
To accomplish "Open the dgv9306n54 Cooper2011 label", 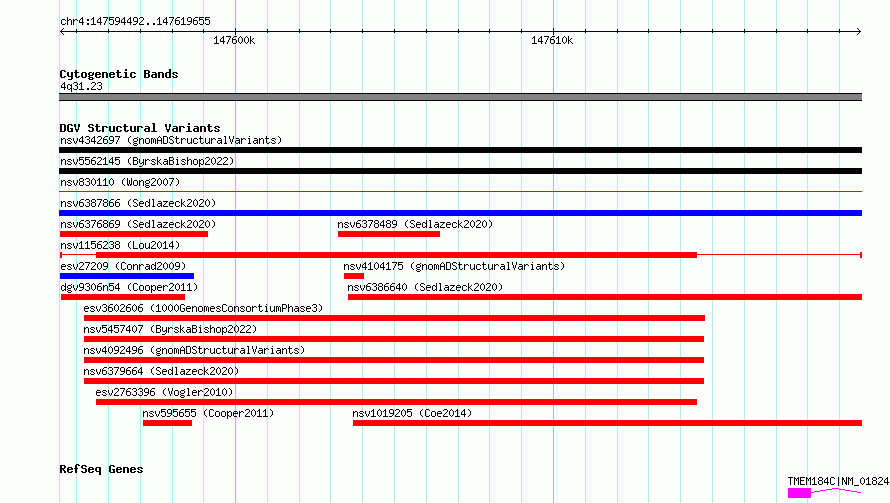I will 129,287.
